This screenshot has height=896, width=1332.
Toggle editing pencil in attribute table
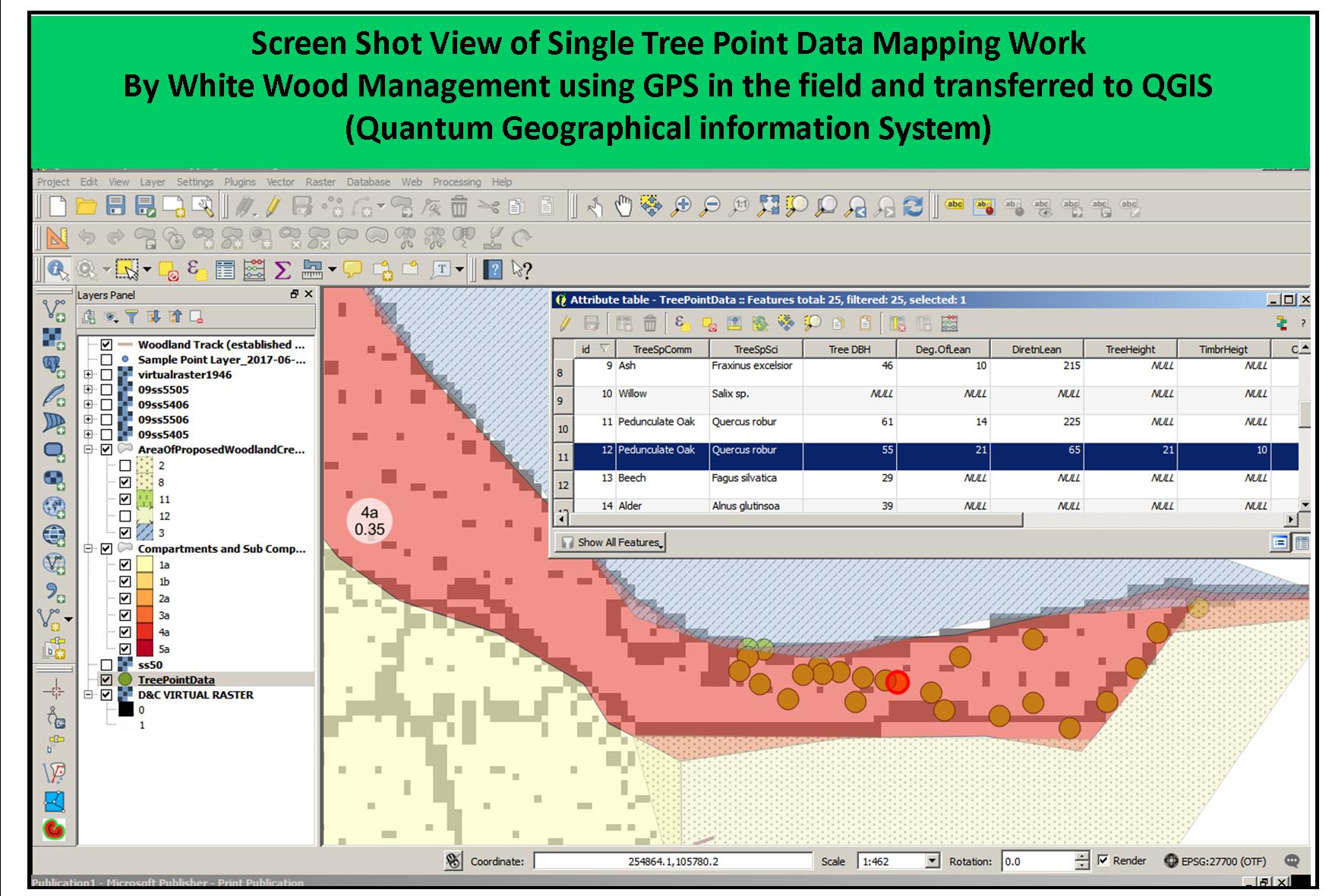click(565, 324)
